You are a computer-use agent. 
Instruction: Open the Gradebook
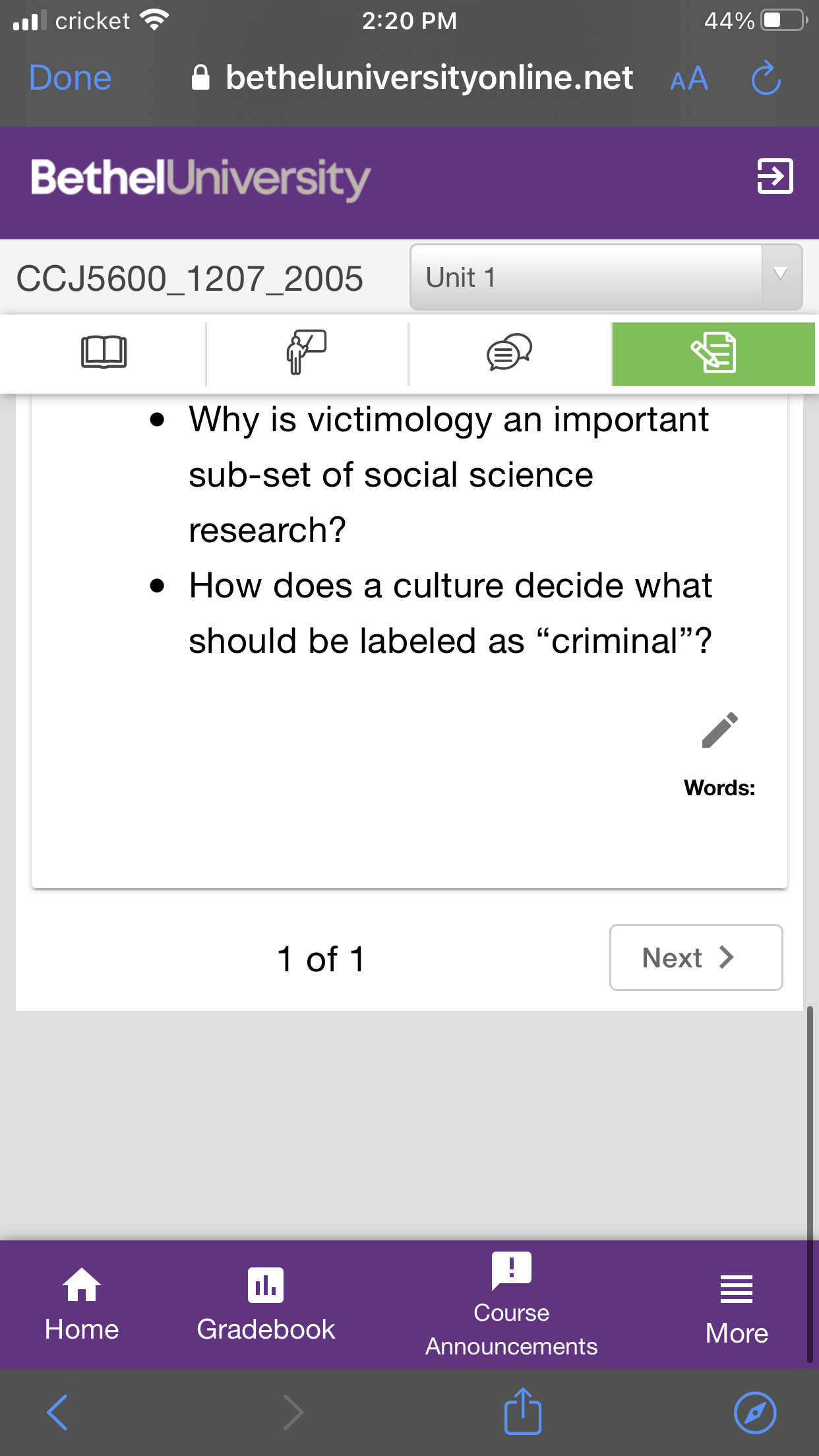pyautogui.click(x=266, y=1304)
